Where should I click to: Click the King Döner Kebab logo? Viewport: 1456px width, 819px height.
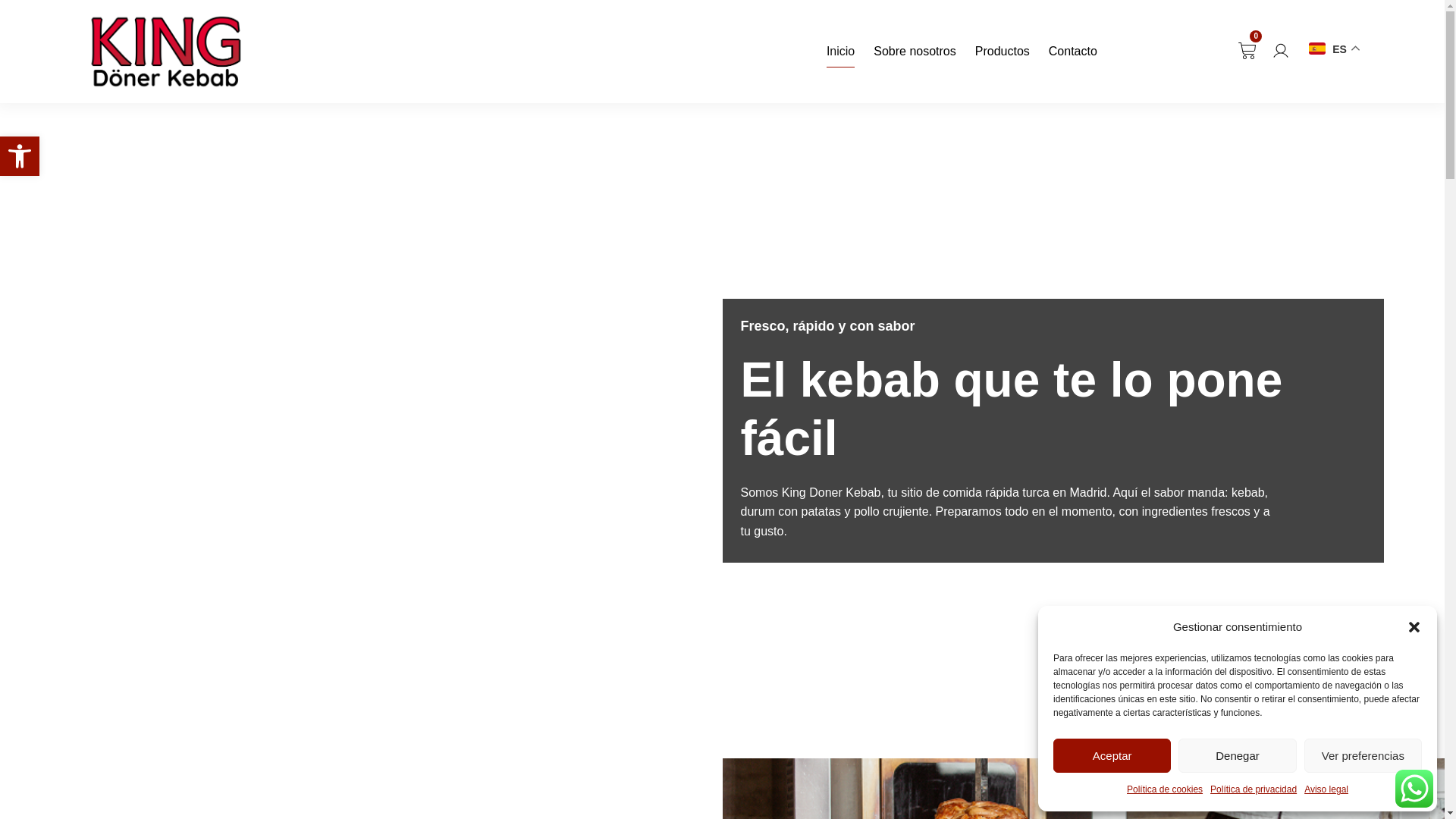click(165, 52)
